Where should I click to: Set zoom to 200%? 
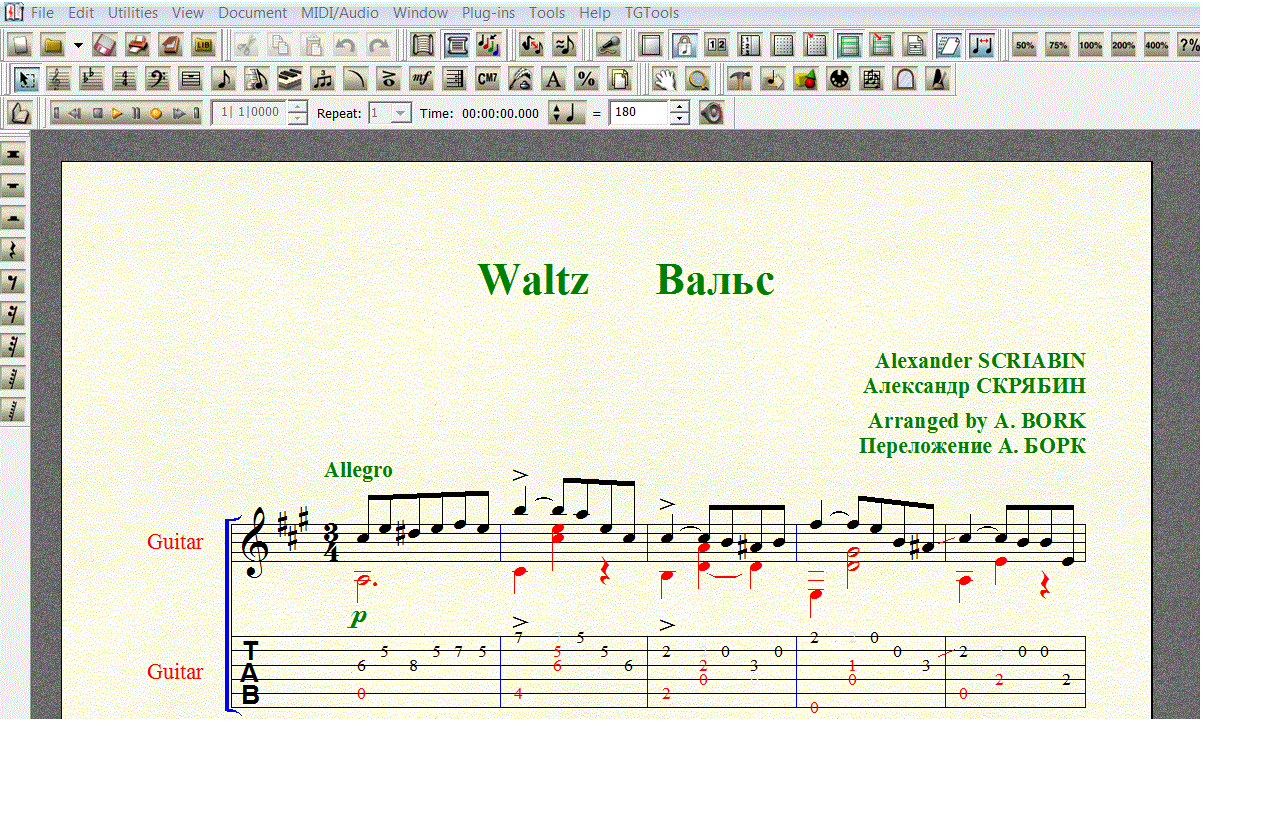pyautogui.click(x=1124, y=45)
